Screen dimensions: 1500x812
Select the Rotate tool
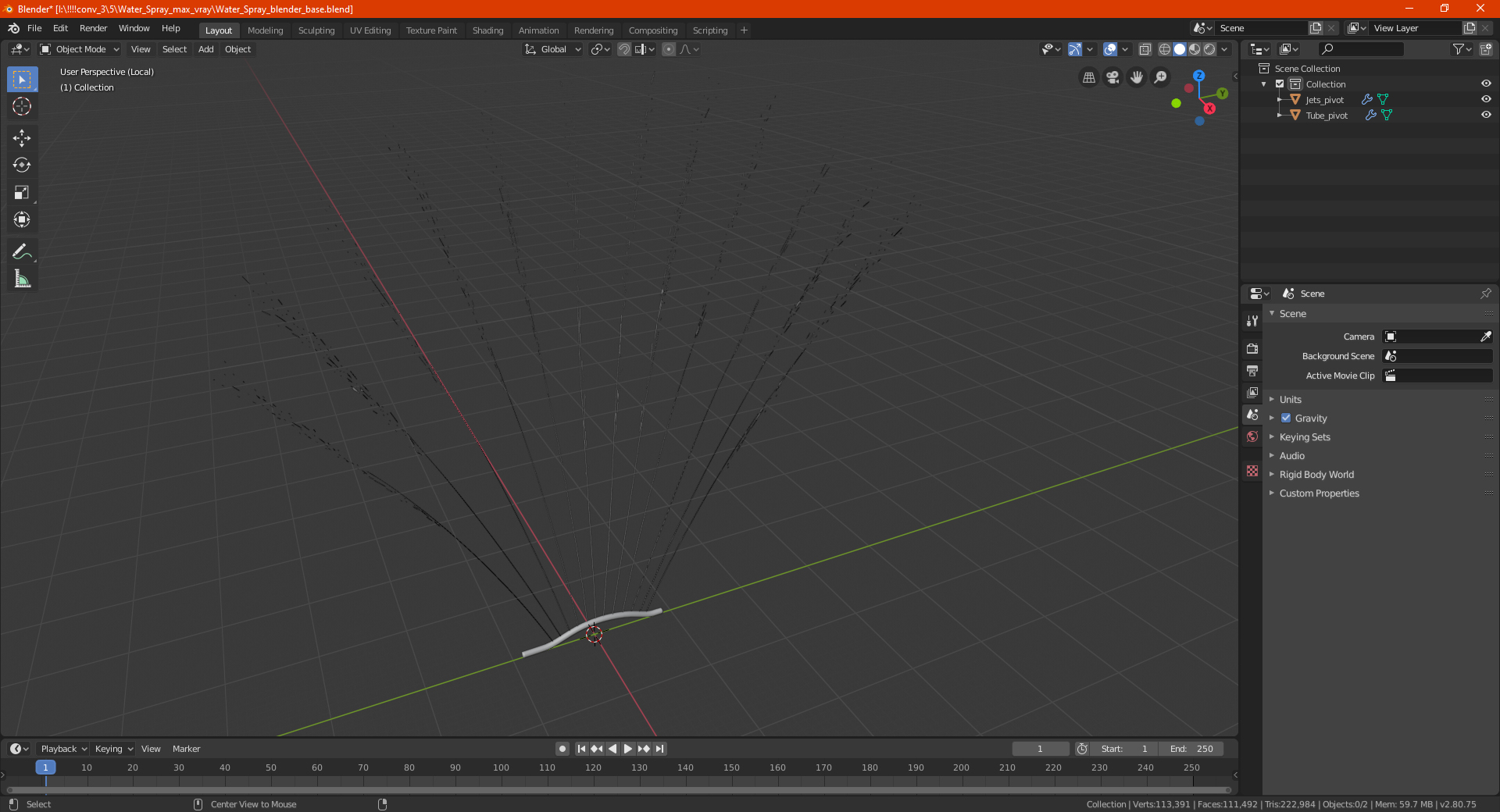(x=22, y=165)
